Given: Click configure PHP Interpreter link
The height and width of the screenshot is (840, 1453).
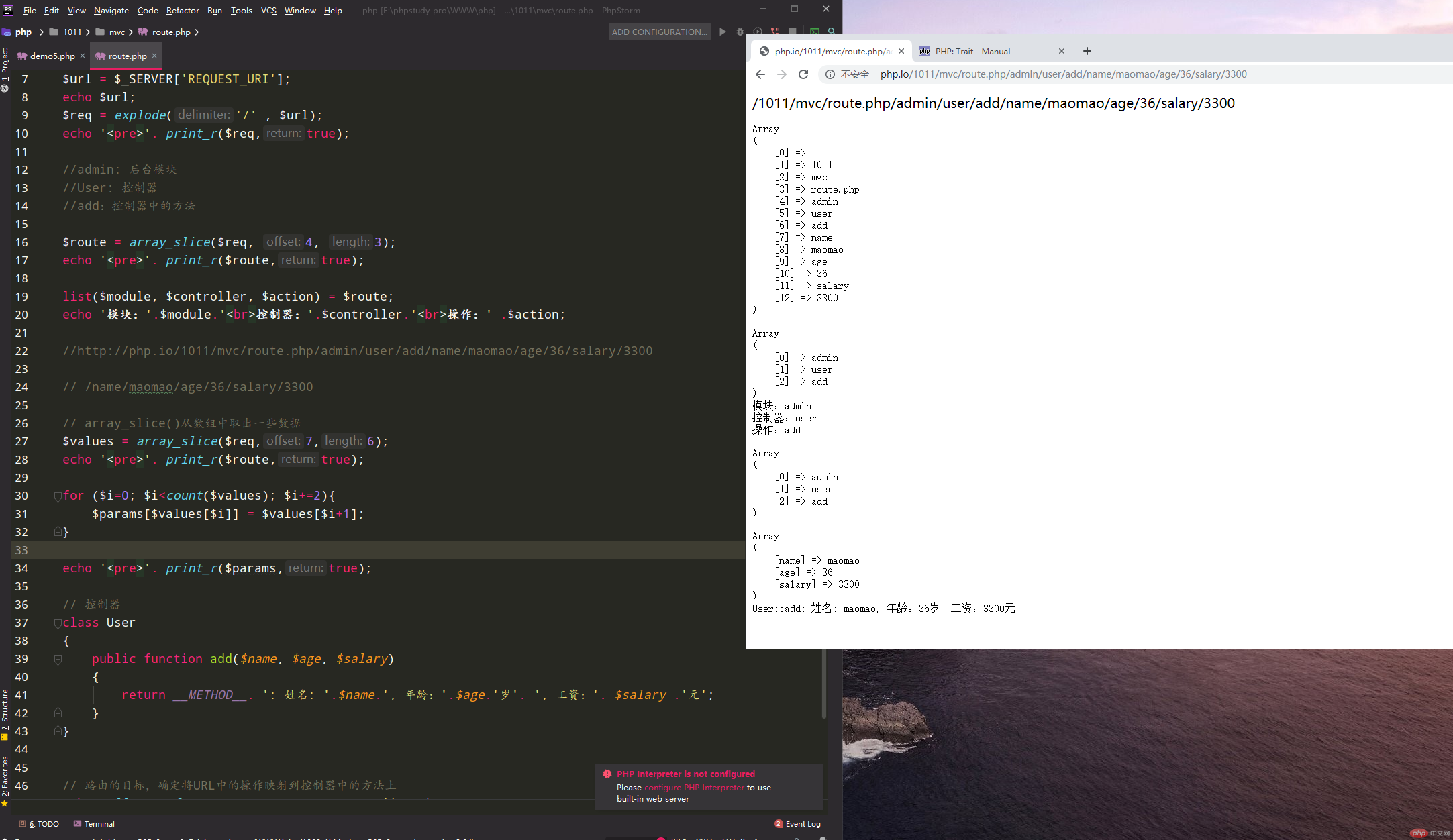Looking at the screenshot, I should 694,788.
